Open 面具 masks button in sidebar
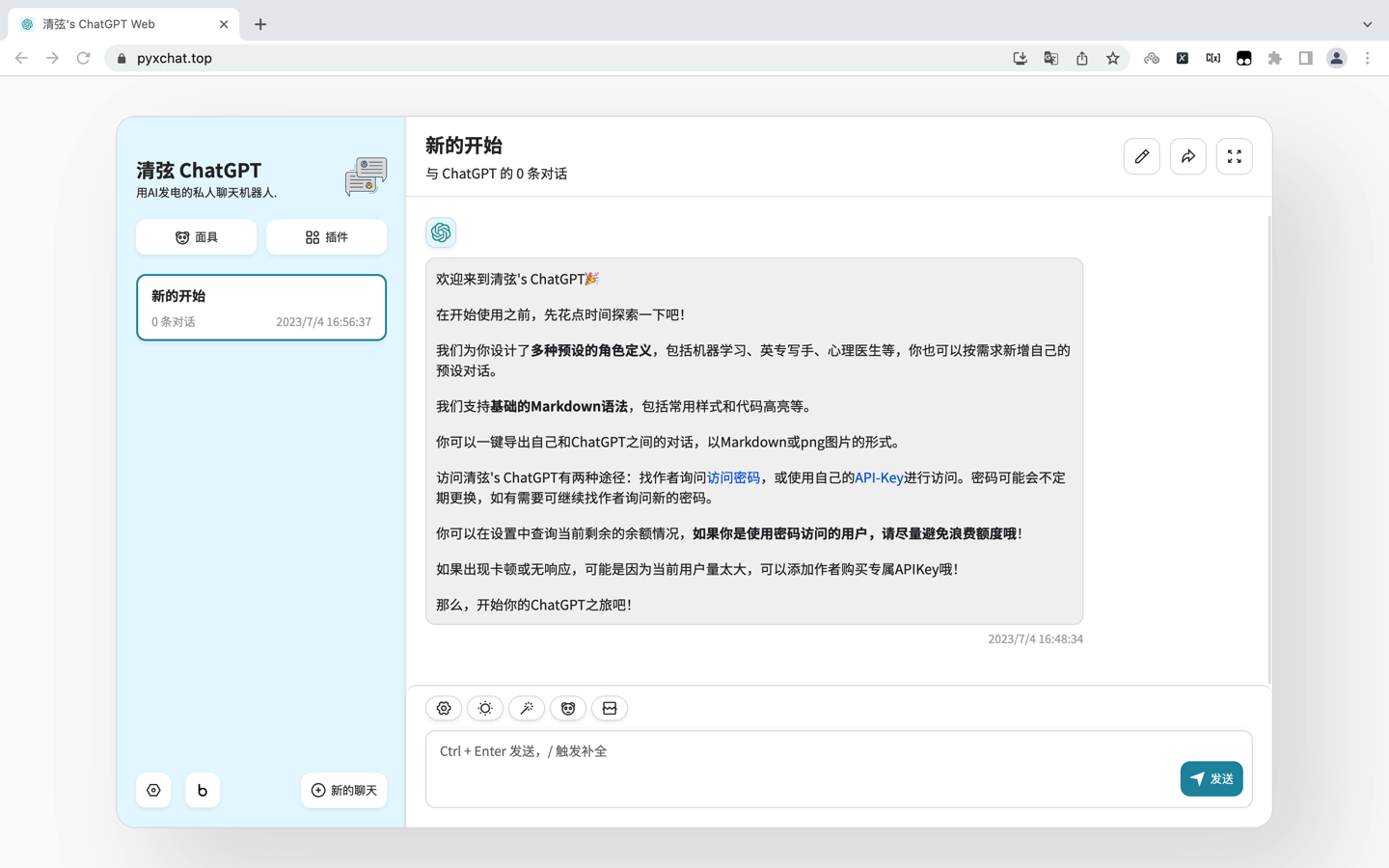The height and width of the screenshot is (868, 1389). click(197, 237)
